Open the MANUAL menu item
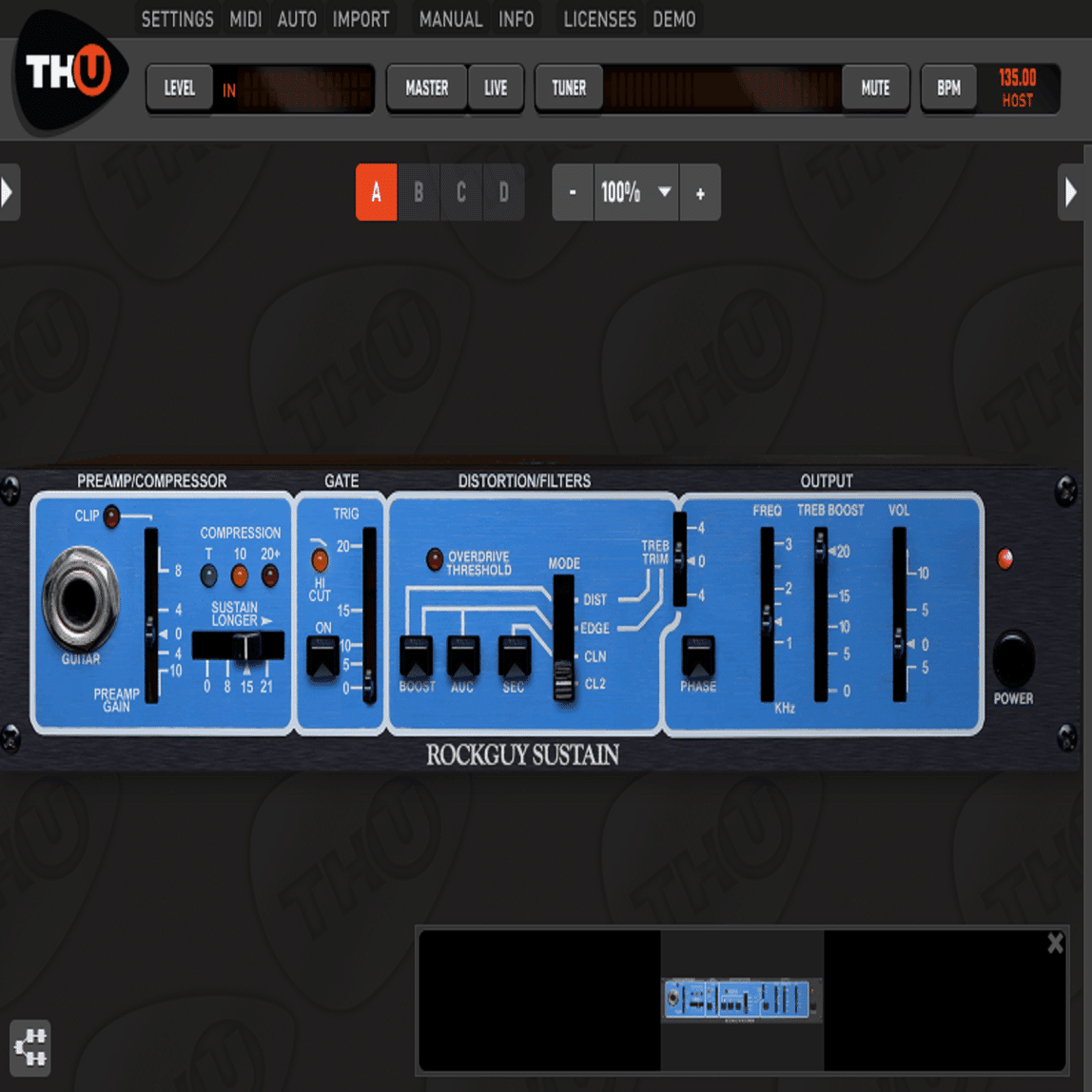The image size is (1092, 1092). click(x=451, y=19)
